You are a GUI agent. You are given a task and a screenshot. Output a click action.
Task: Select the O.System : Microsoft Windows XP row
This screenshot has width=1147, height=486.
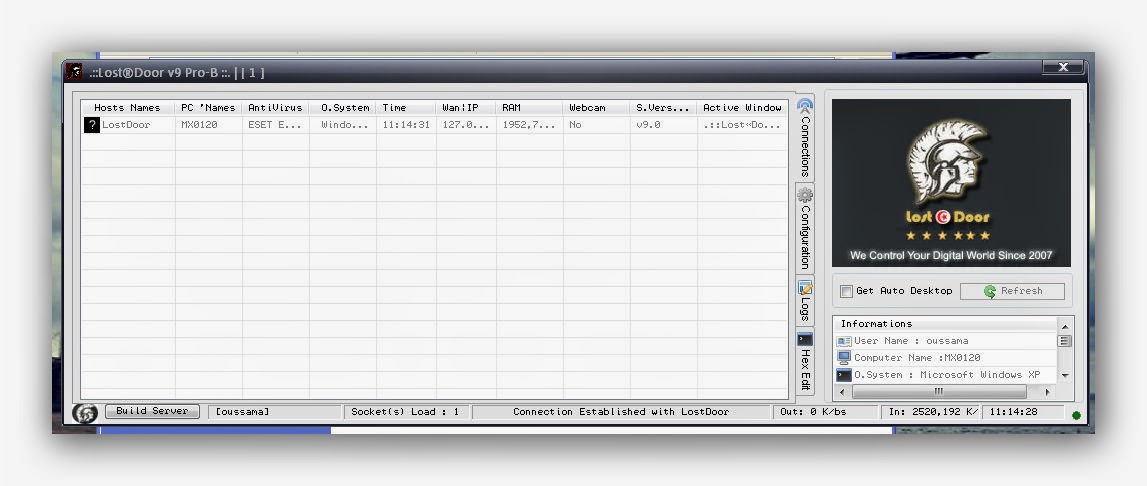(x=946, y=375)
